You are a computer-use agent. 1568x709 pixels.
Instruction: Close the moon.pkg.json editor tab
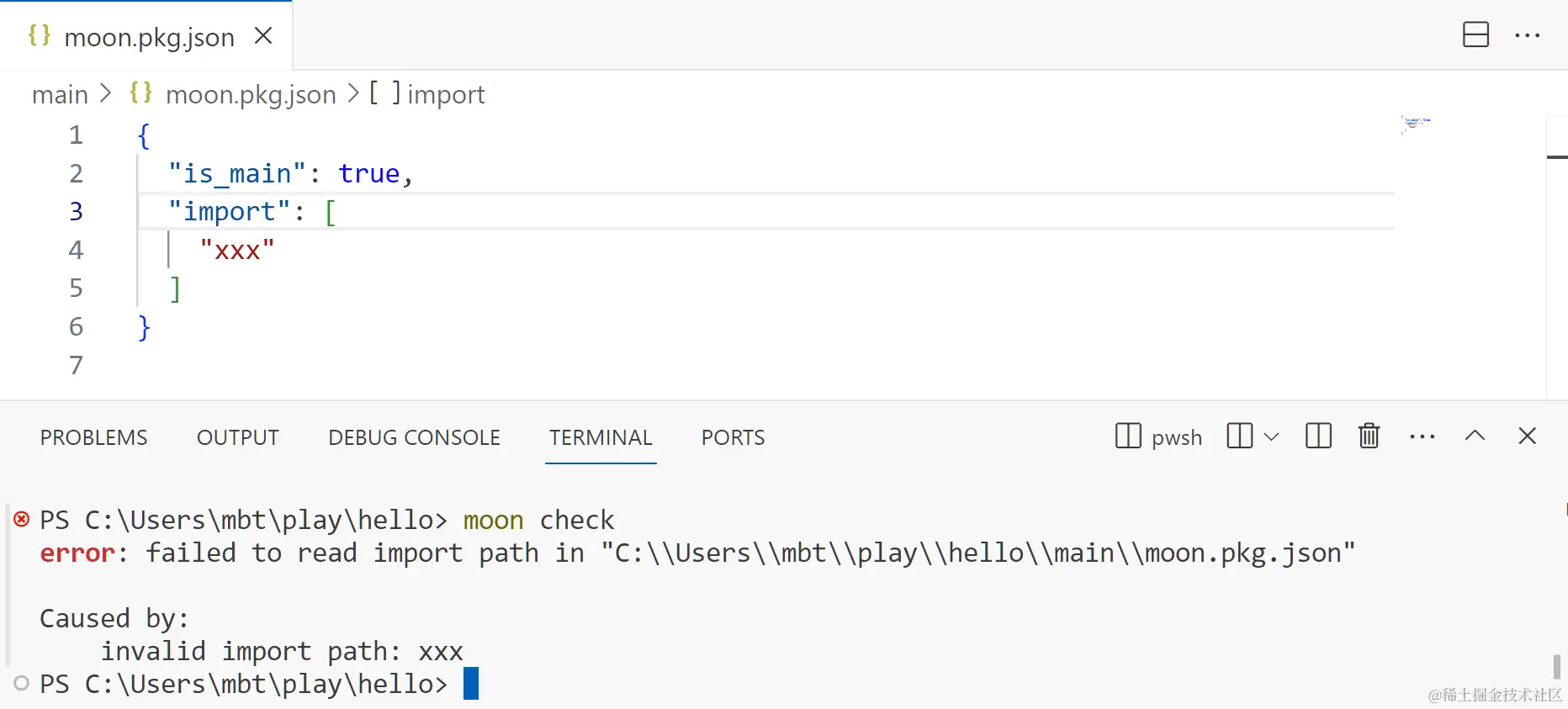tap(263, 35)
